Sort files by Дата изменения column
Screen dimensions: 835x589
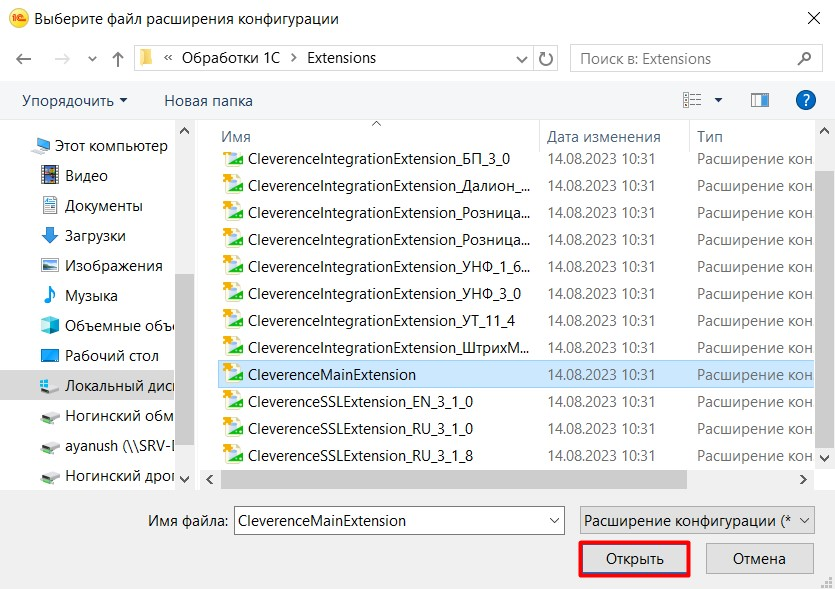(x=603, y=137)
